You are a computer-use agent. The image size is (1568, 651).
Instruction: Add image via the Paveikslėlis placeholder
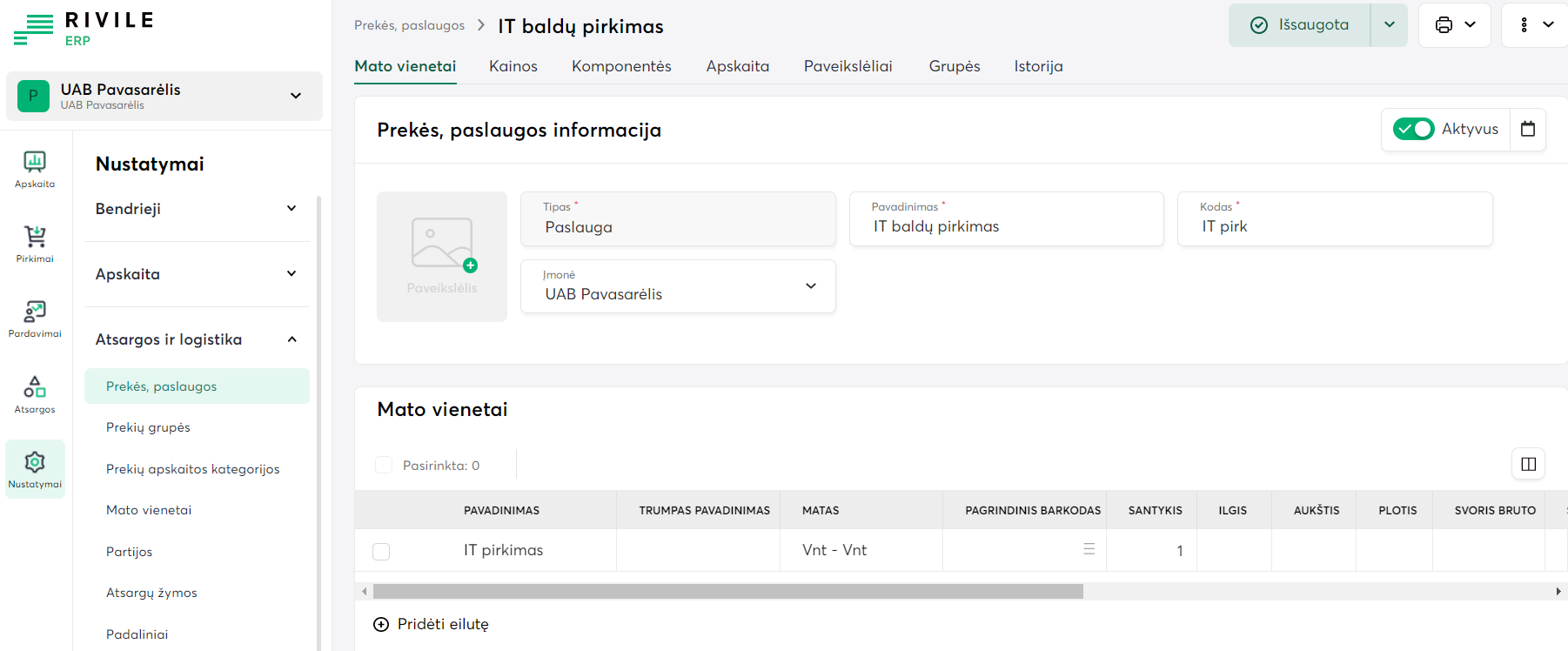442,257
